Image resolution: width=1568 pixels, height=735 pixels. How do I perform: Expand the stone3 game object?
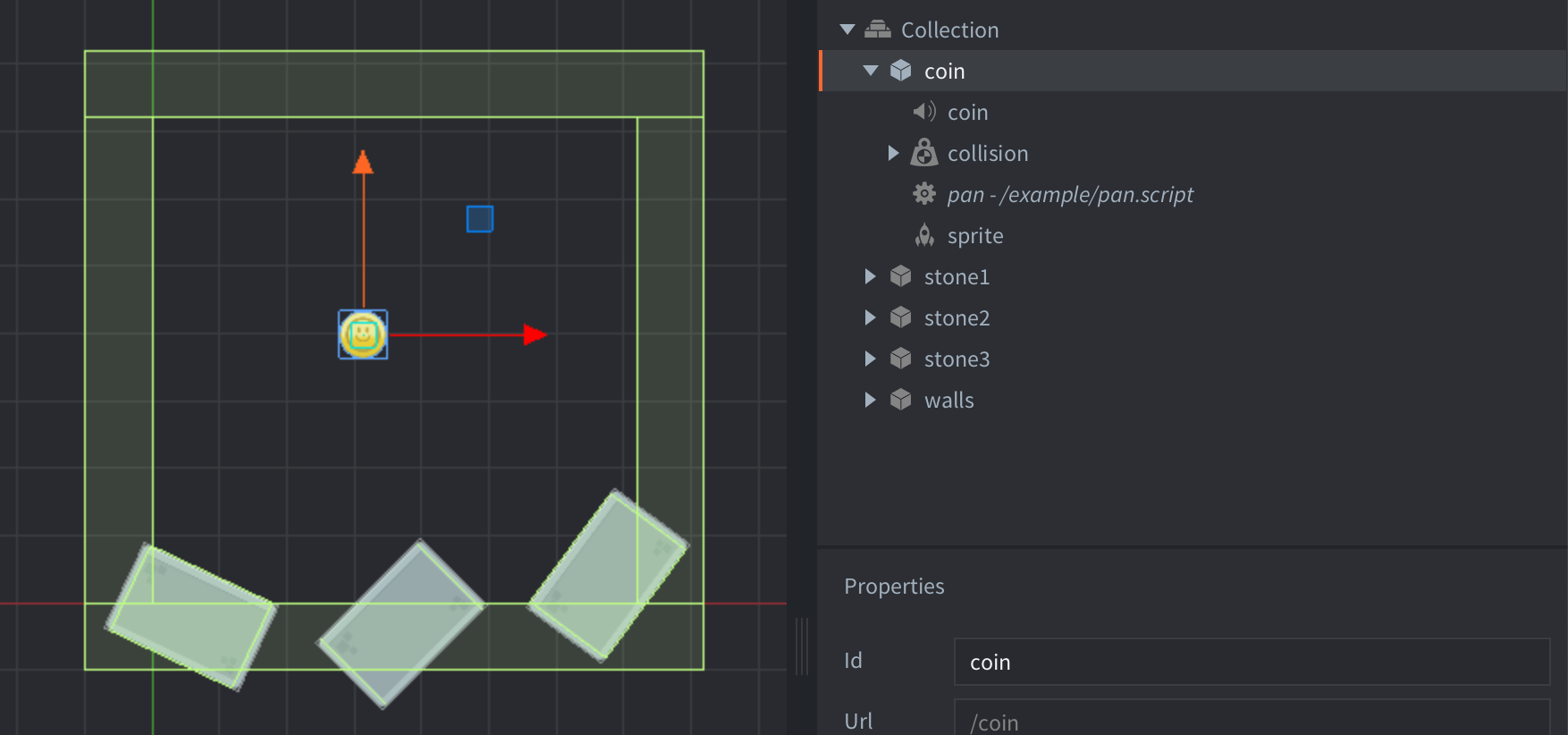coord(870,359)
